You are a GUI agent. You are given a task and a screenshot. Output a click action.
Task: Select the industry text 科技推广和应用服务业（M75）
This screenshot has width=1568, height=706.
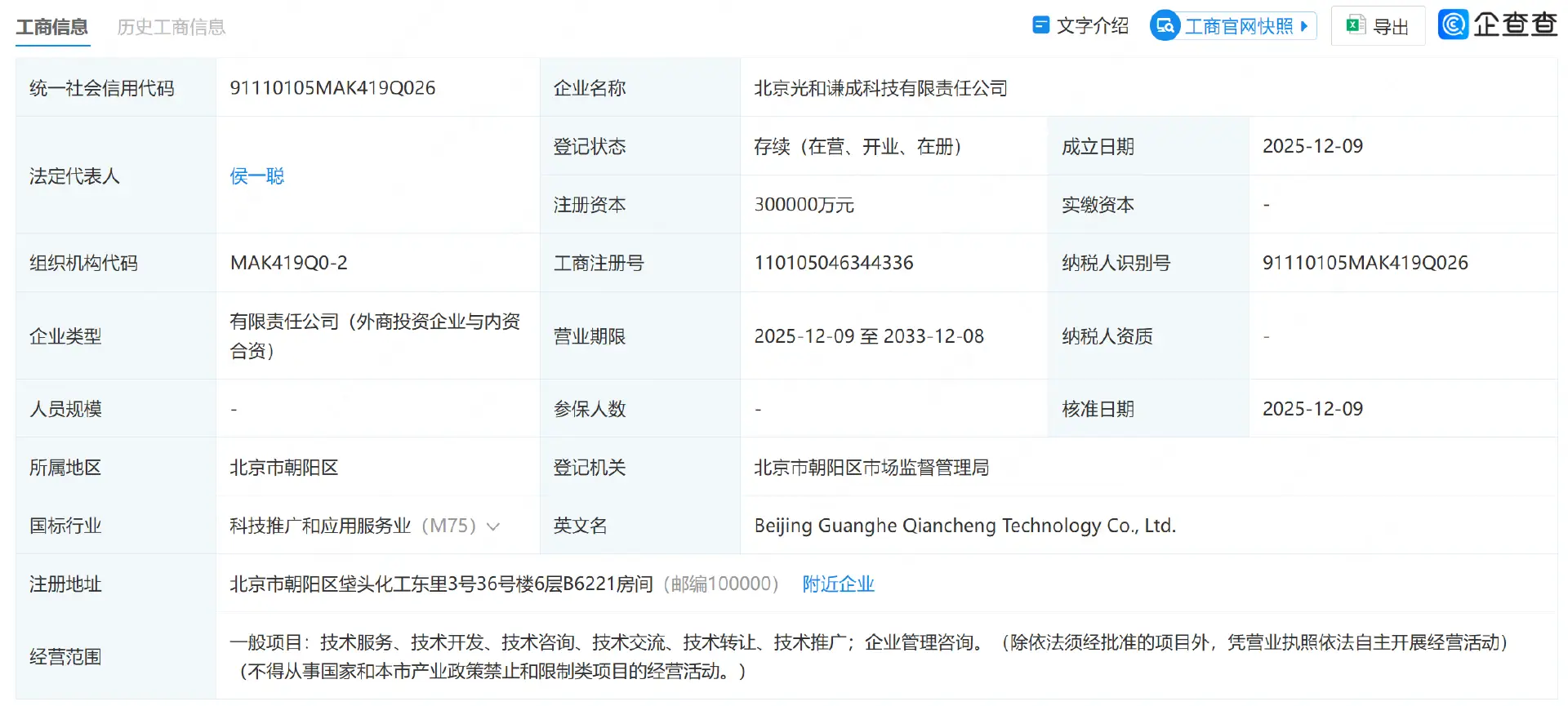coord(354,526)
